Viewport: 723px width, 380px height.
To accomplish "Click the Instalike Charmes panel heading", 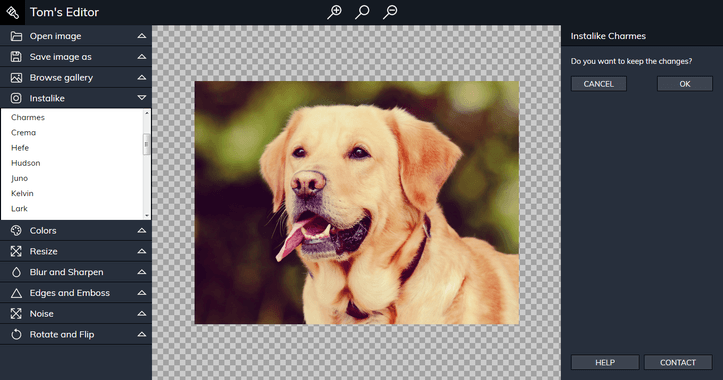I will point(608,36).
